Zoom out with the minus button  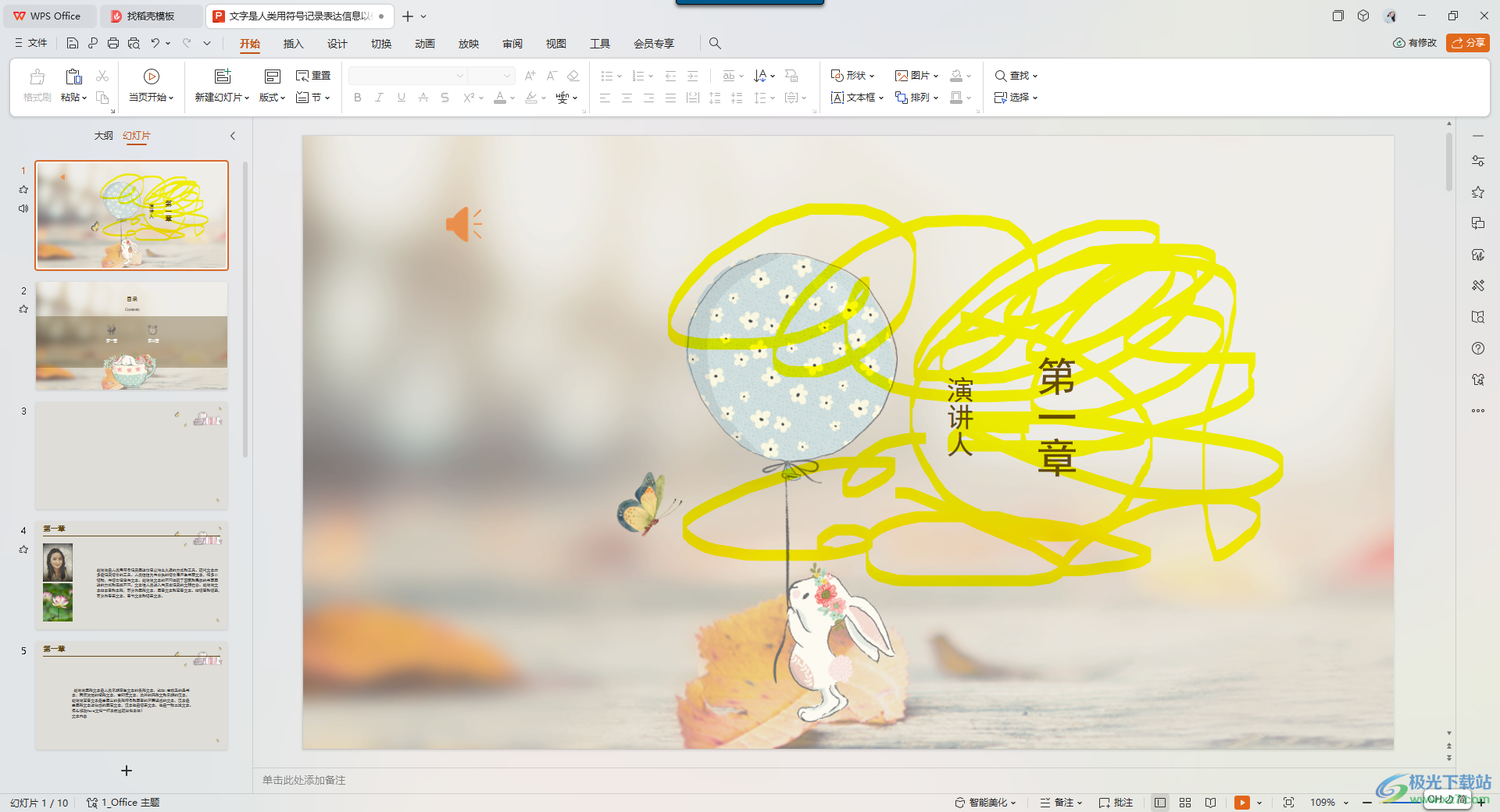(x=1367, y=803)
